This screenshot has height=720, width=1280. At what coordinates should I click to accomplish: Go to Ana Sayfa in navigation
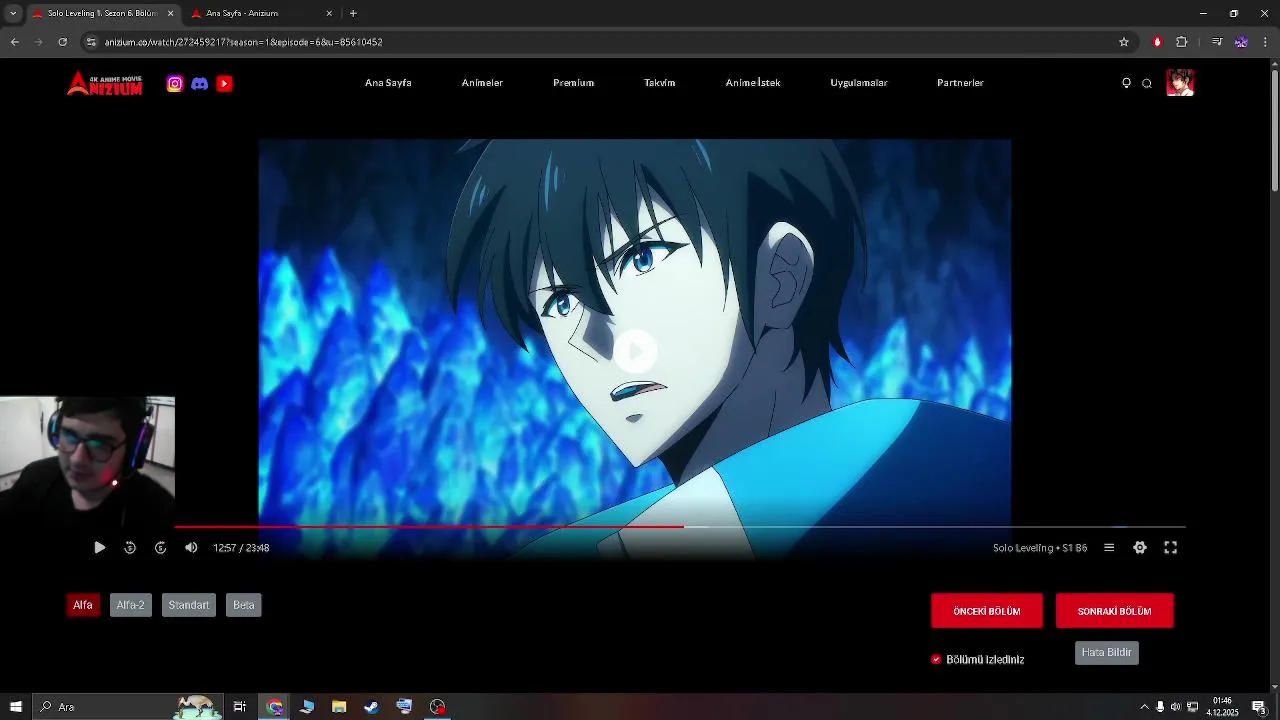388,83
